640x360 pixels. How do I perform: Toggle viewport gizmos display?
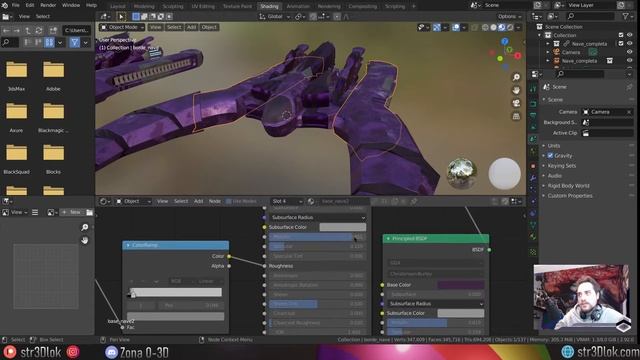pyautogui.click(x=436, y=27)
